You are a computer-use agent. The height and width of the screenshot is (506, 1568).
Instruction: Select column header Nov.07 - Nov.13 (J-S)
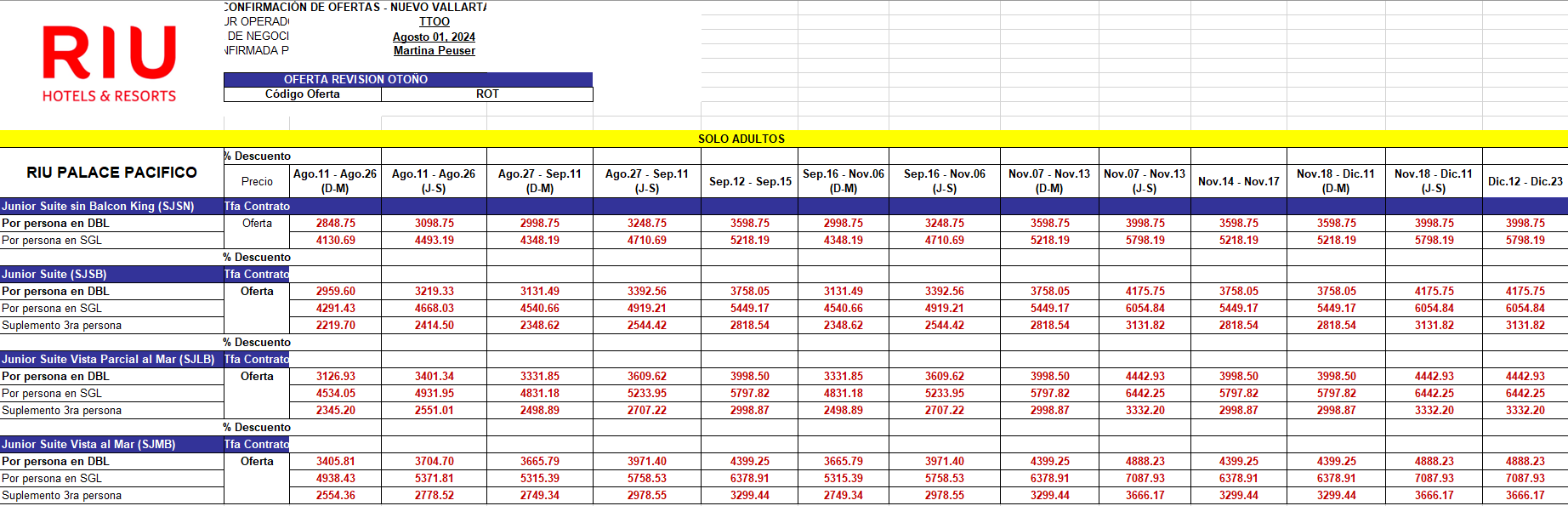(x=1145, y=181)
